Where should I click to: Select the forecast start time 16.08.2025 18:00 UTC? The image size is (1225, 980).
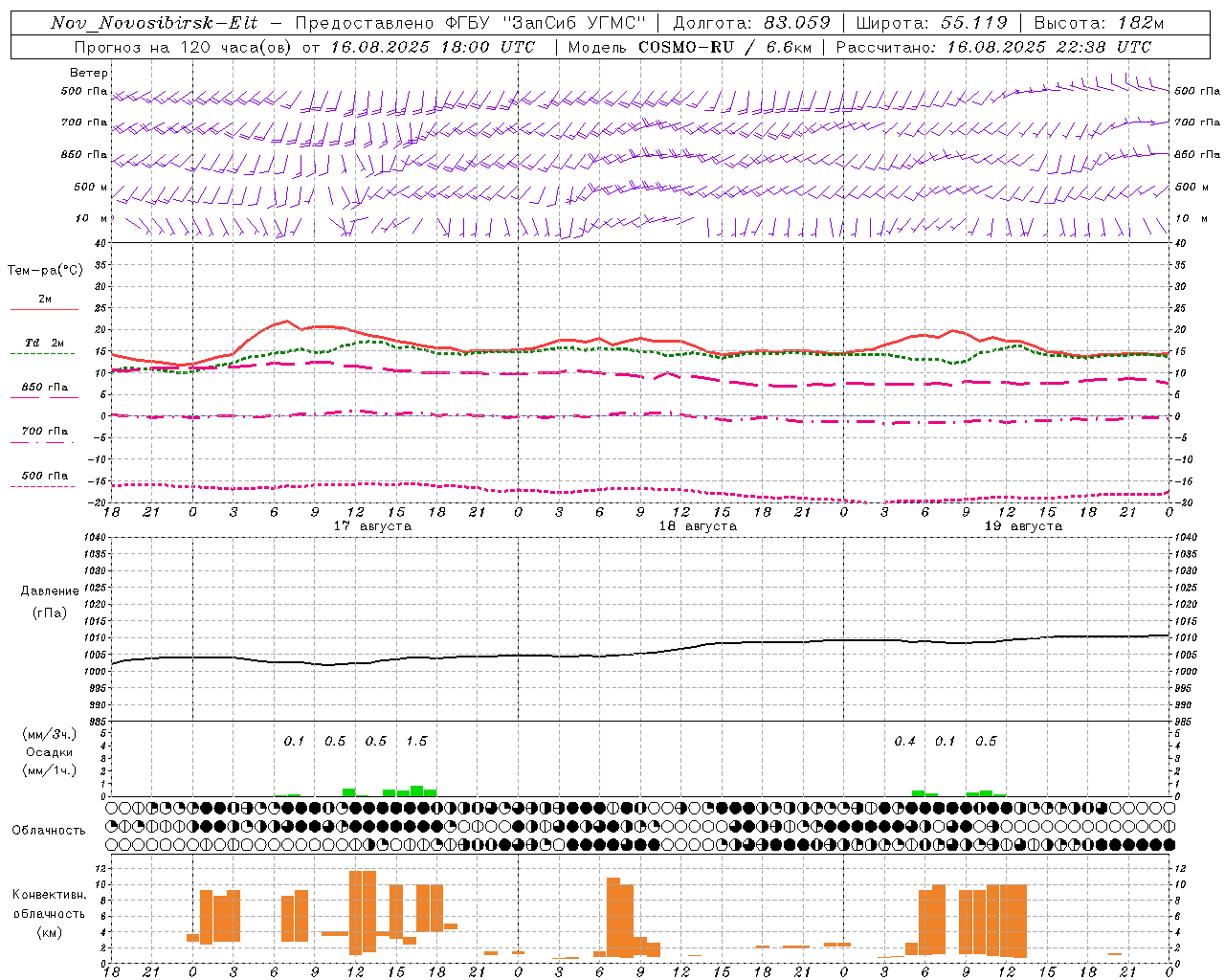433,47
